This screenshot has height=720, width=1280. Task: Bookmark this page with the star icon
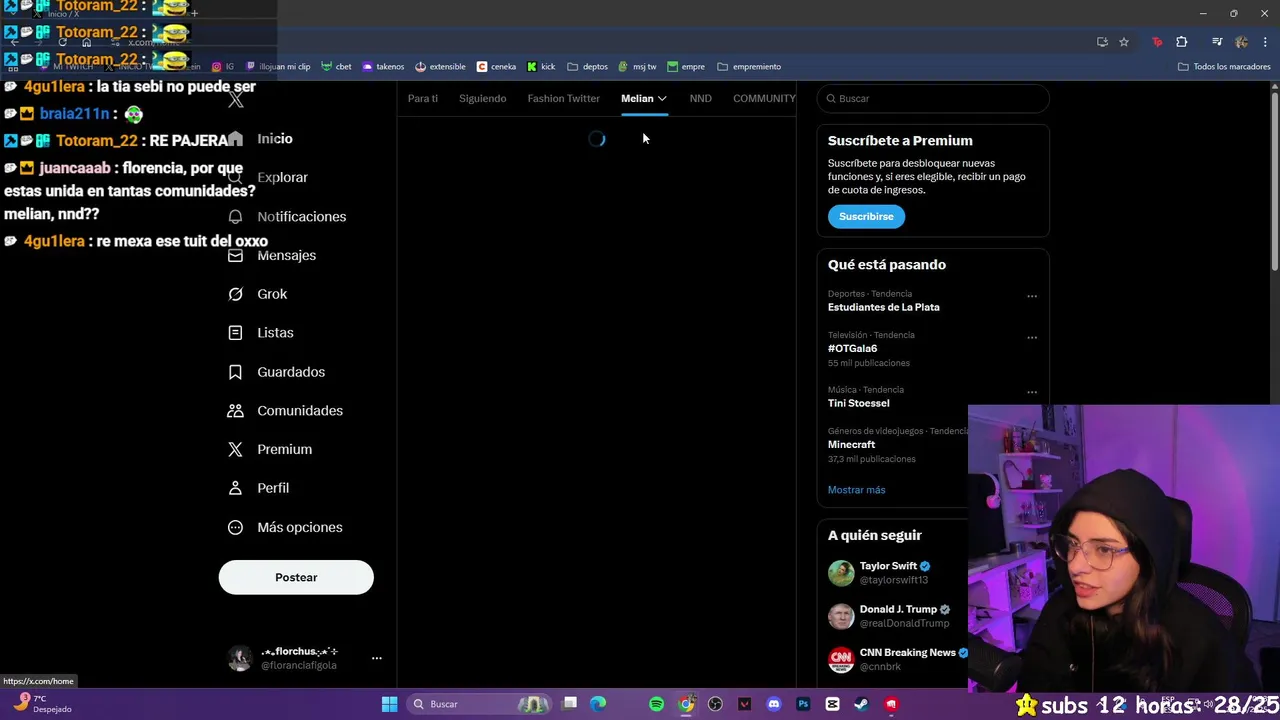click(1124, 42)
